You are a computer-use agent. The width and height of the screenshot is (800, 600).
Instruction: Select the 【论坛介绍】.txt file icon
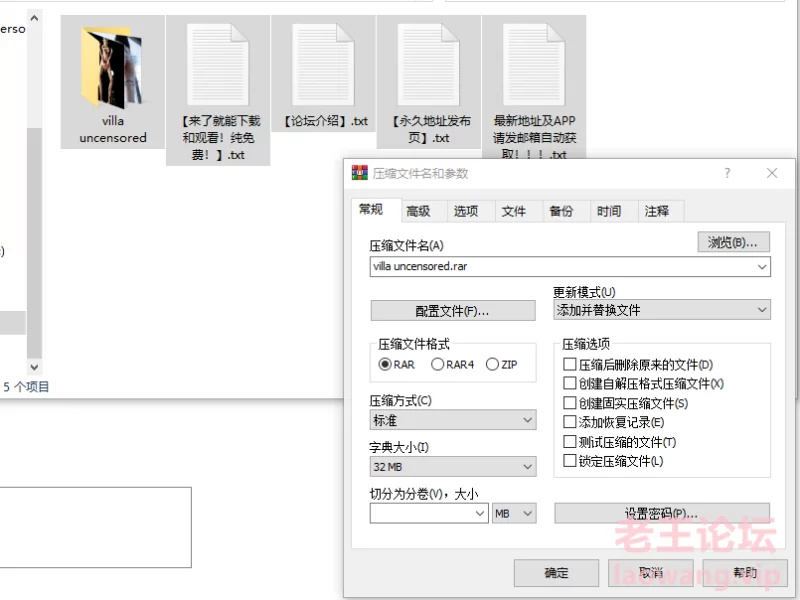[323, 64]
